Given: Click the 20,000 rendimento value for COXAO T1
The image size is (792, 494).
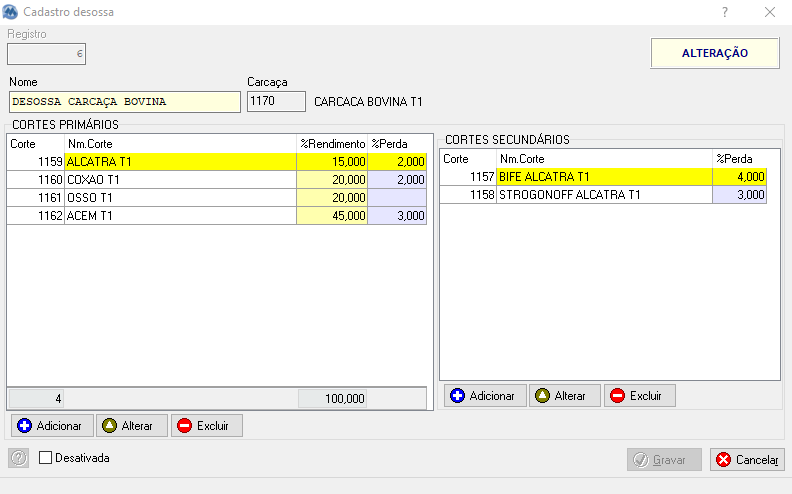Looking at the screenshot, I should coord(332,180).
